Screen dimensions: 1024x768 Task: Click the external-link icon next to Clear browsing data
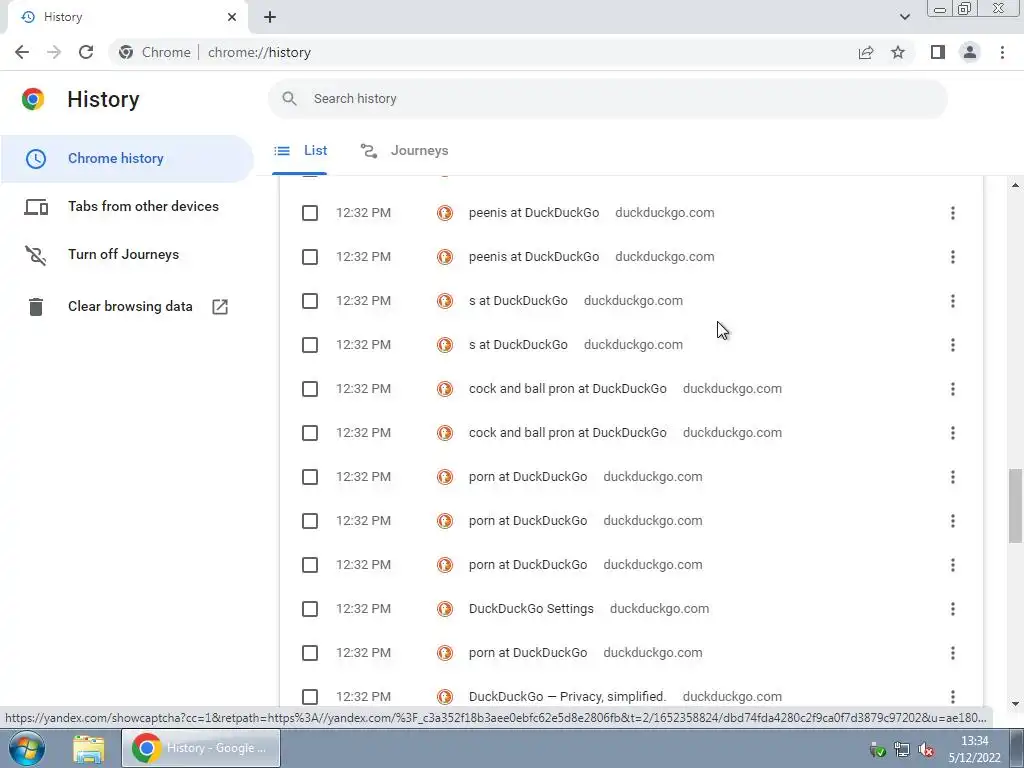220,306
